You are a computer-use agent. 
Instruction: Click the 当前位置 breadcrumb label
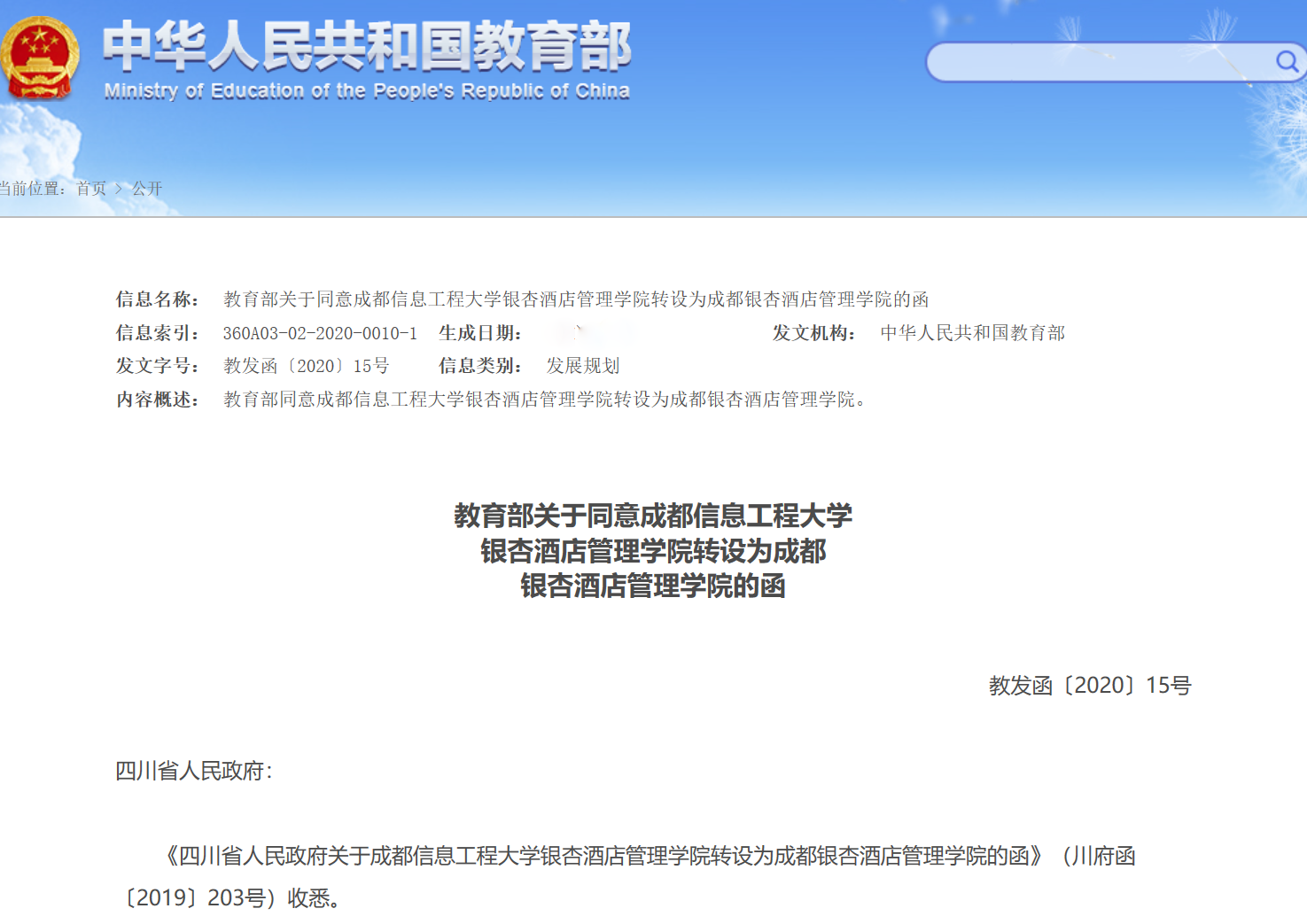tap(31, 188)
